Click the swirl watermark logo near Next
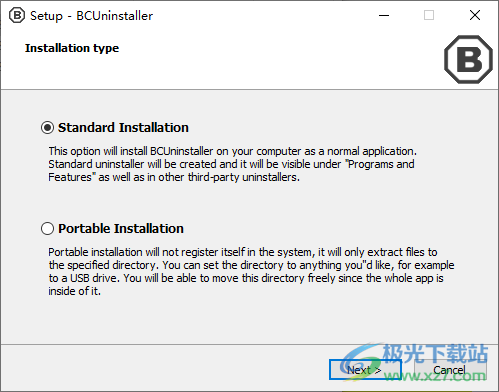 (360, 362)
